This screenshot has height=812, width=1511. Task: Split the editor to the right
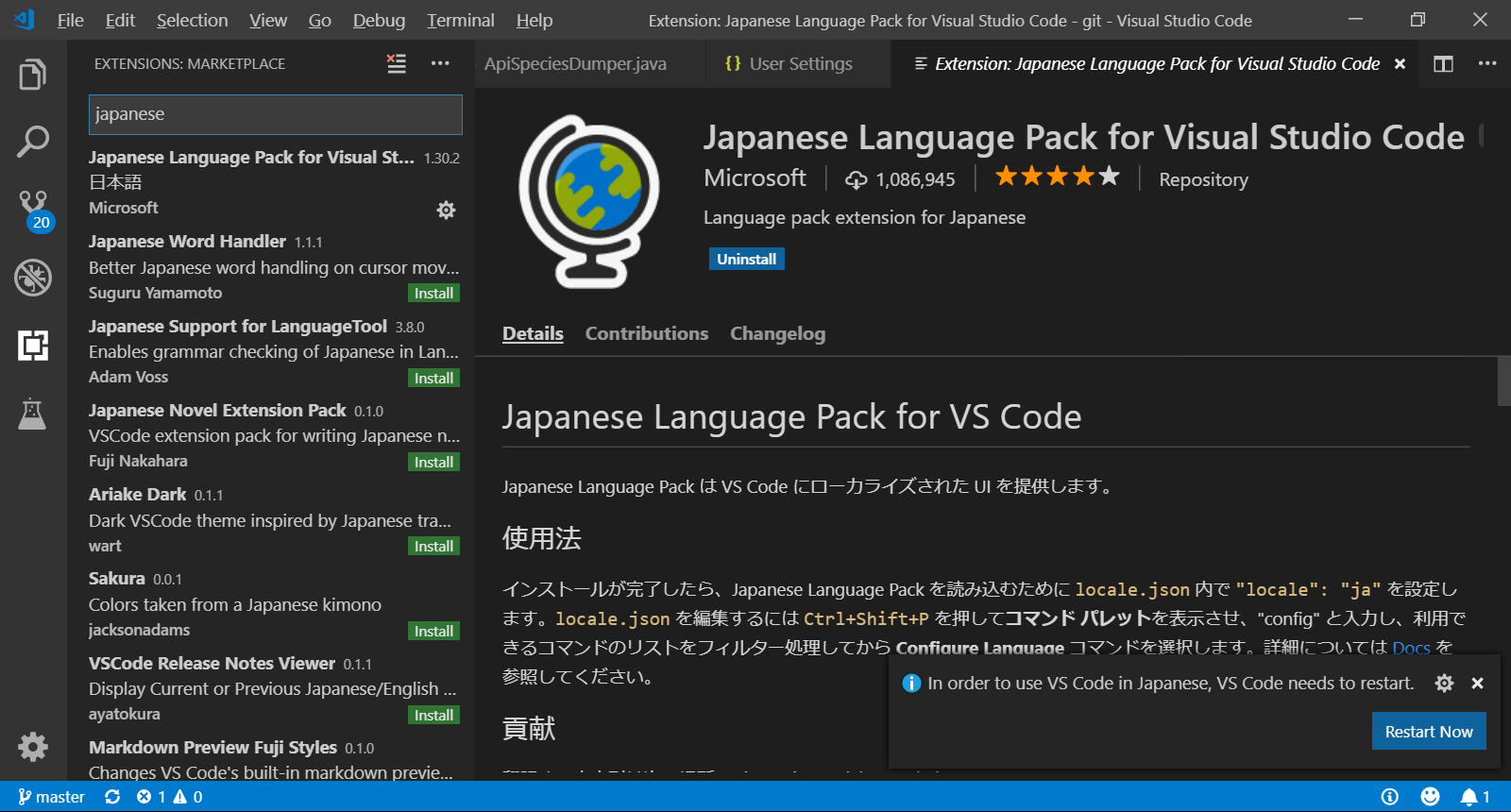[1443, 63]
